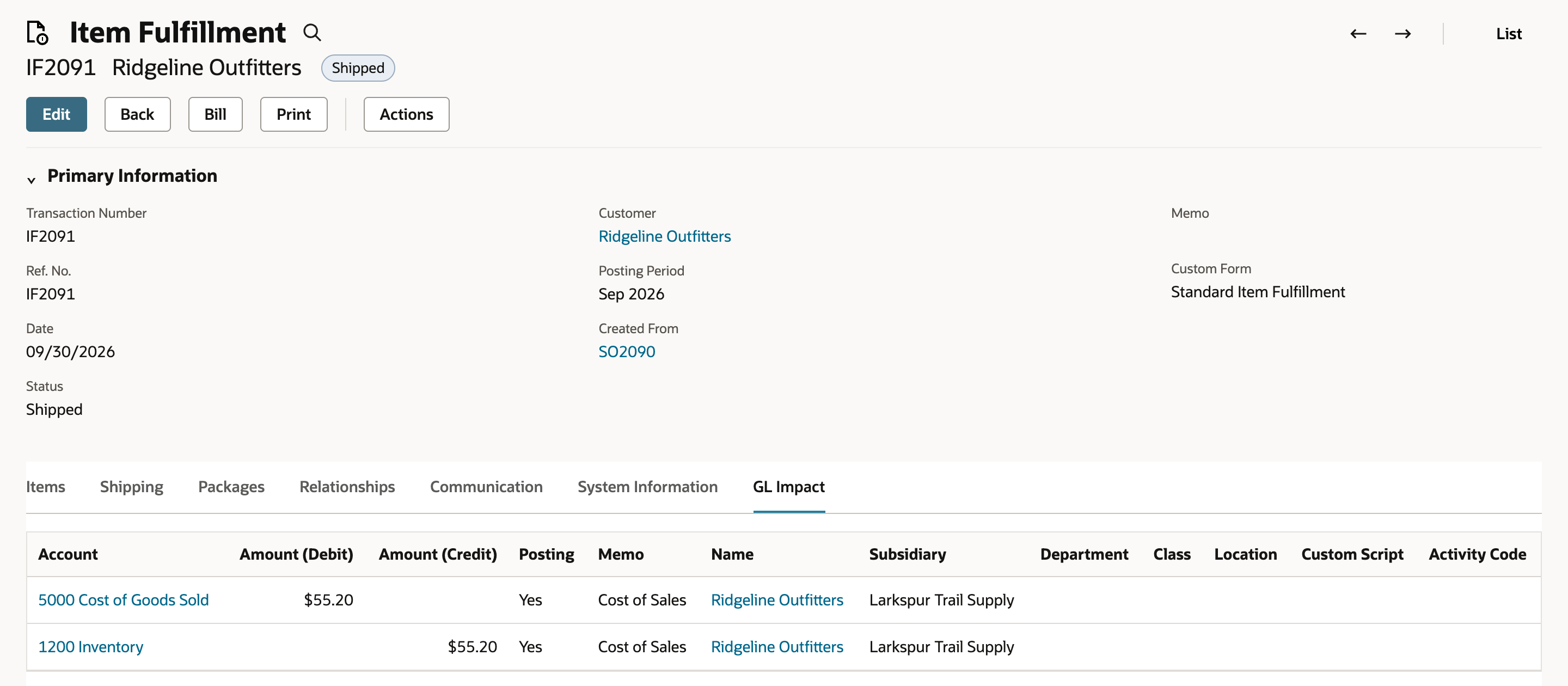
Task: Select the Sep 2026 posting period value
Action: tap(631, 294)
